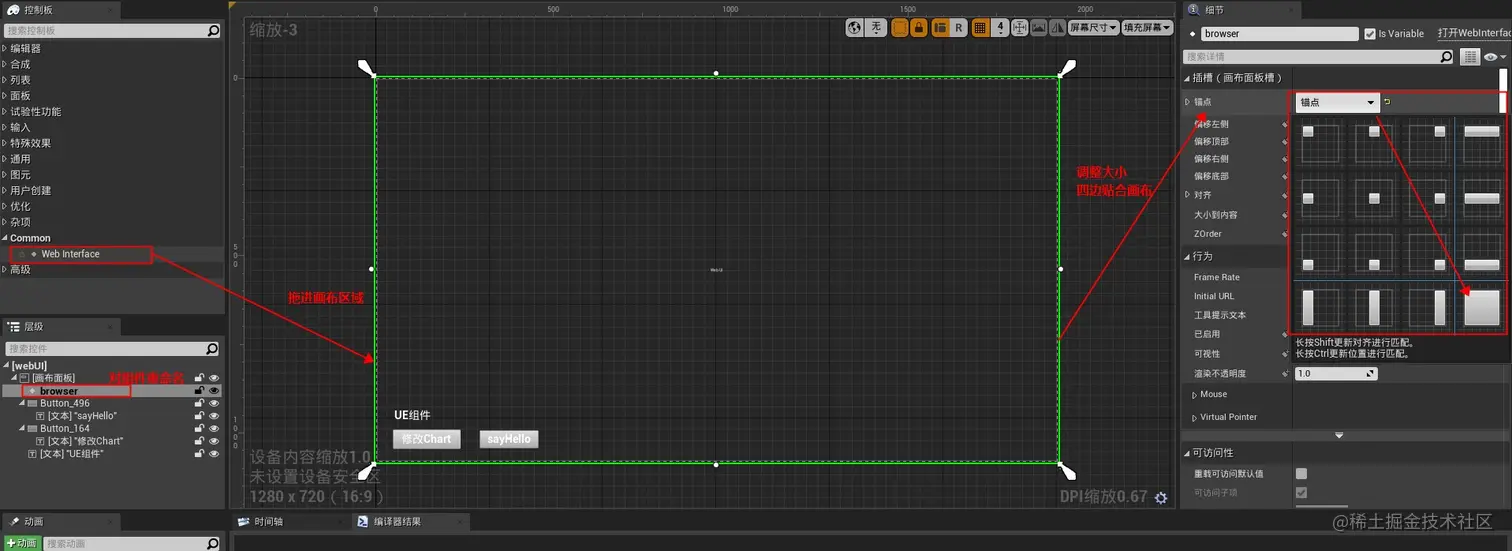Adjust the render opacity 1.0 slider
1512x551 pixels.
(1336, 373)
